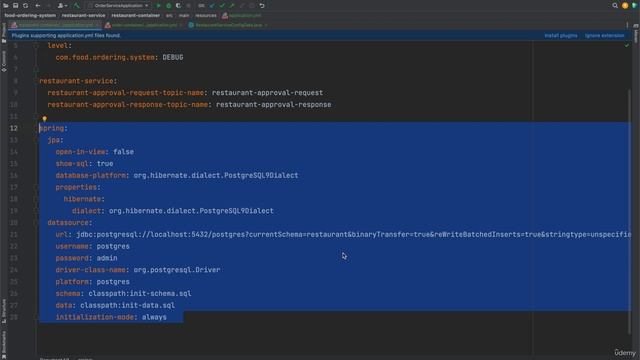Click the show-sql: true line

point(84,164)
